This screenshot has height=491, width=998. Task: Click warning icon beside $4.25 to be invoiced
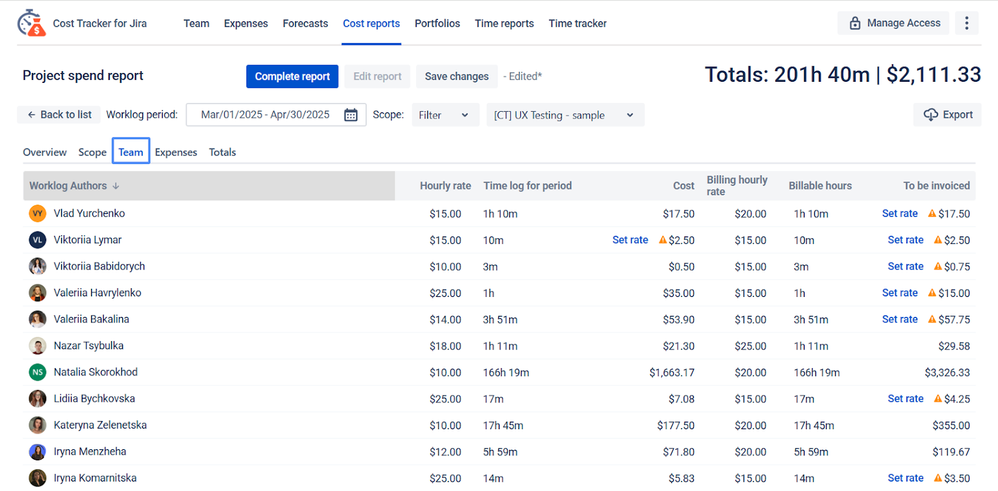(x=938, y=399)
